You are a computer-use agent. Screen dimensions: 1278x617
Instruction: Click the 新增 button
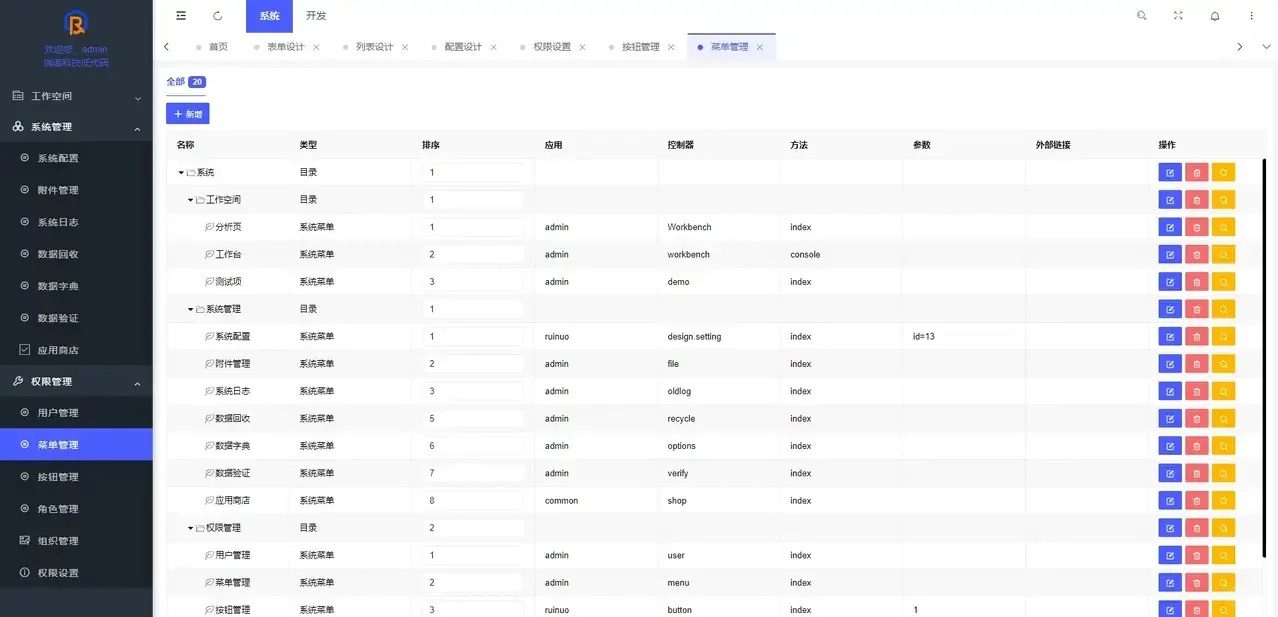[187, 114]
